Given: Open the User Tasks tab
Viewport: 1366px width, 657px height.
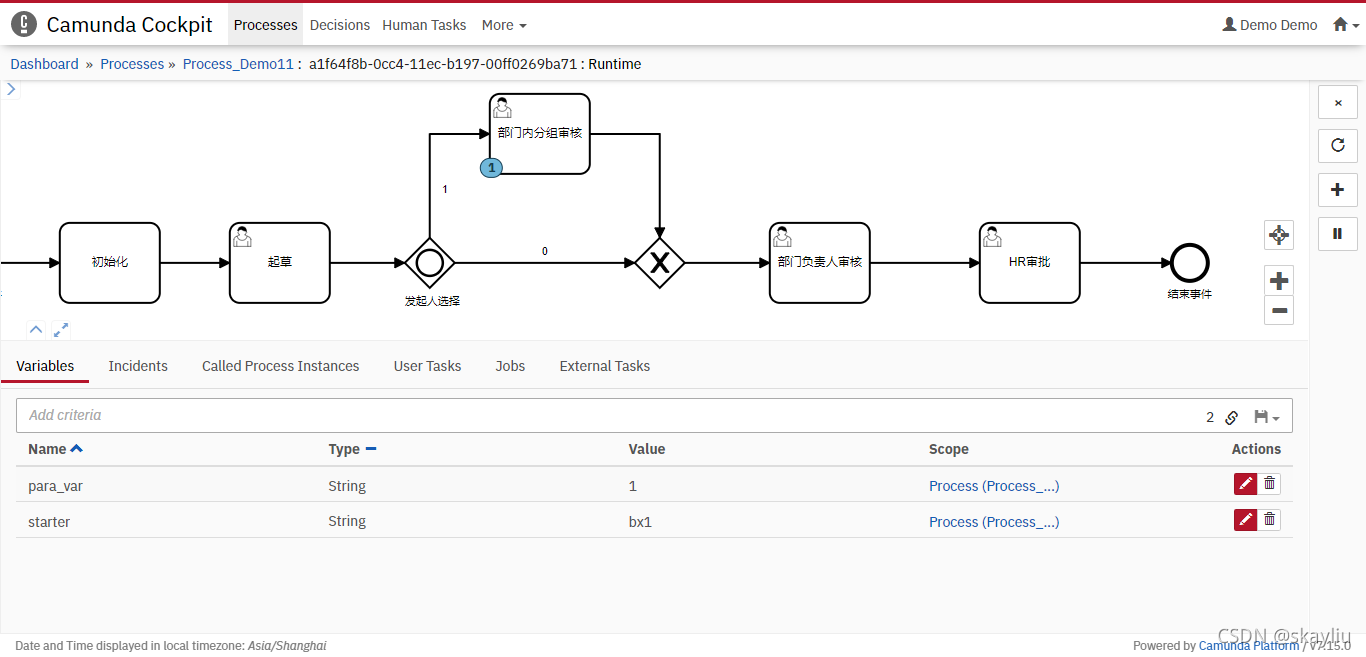Looking at the screenshot, I should [x=428, y=366].
